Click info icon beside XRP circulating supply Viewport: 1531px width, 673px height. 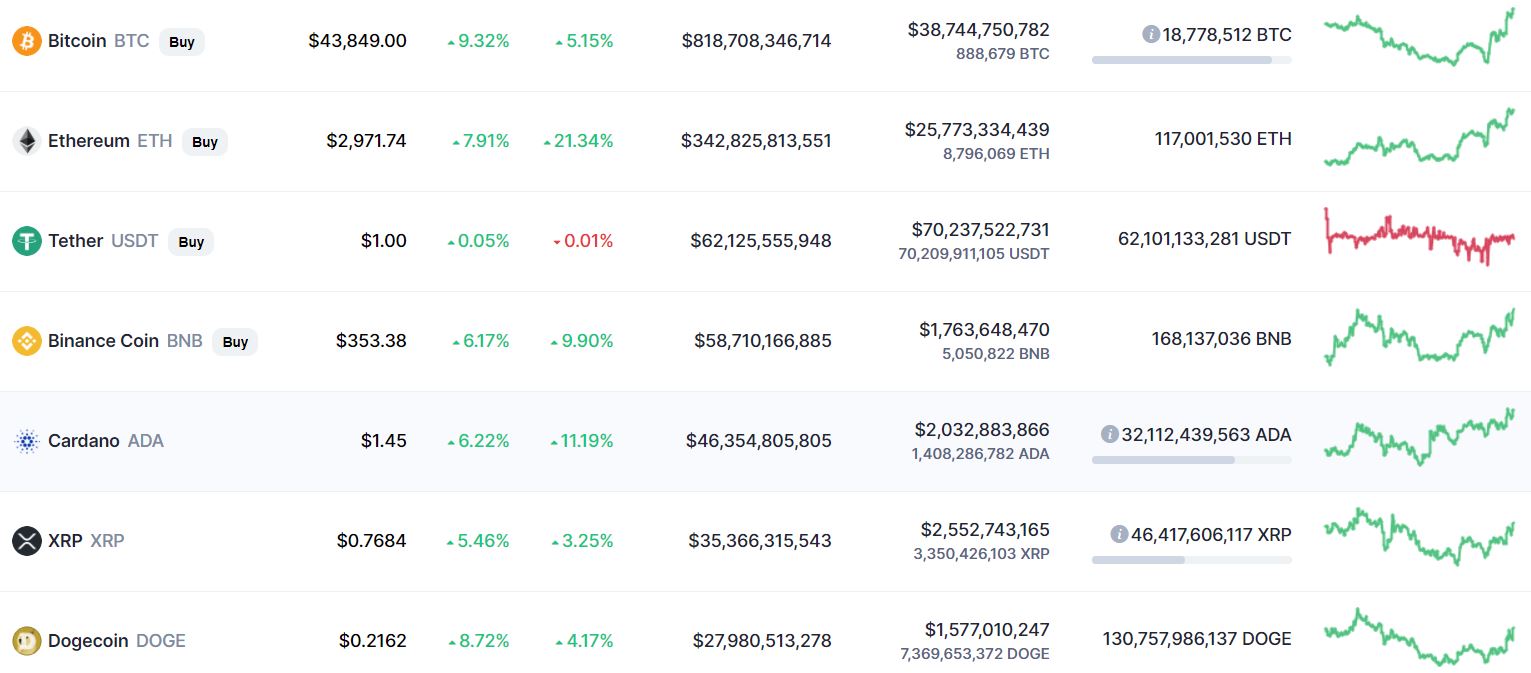[1119, 534]
